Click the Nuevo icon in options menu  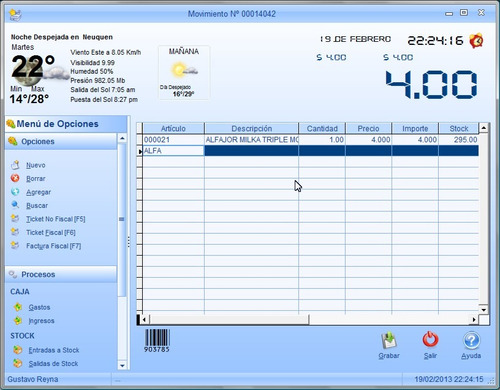pos(15,165)
